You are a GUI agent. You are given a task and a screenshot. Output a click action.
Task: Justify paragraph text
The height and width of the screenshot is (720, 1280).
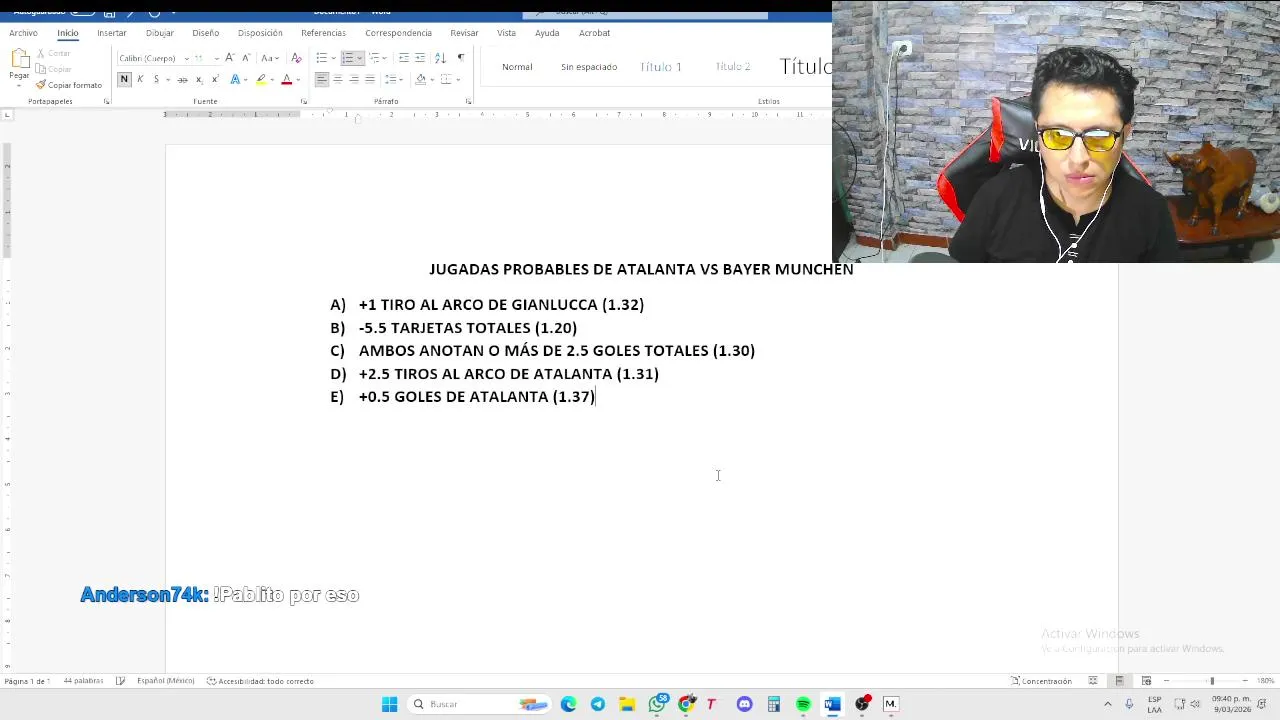click(x=370, y=79)
